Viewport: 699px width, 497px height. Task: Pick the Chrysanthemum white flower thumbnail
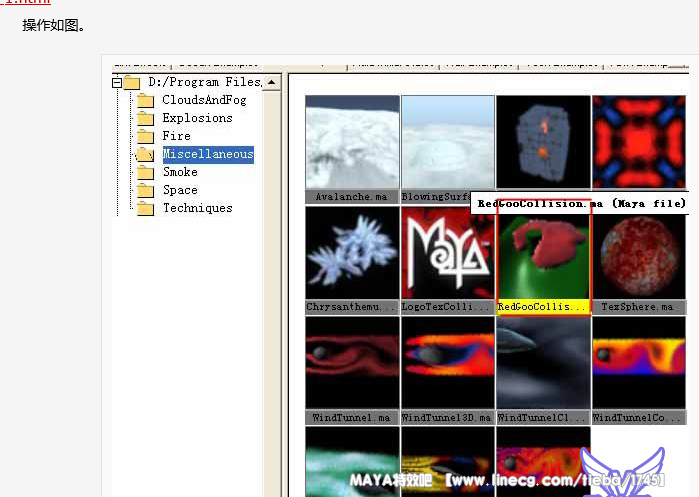coord(352,253)
